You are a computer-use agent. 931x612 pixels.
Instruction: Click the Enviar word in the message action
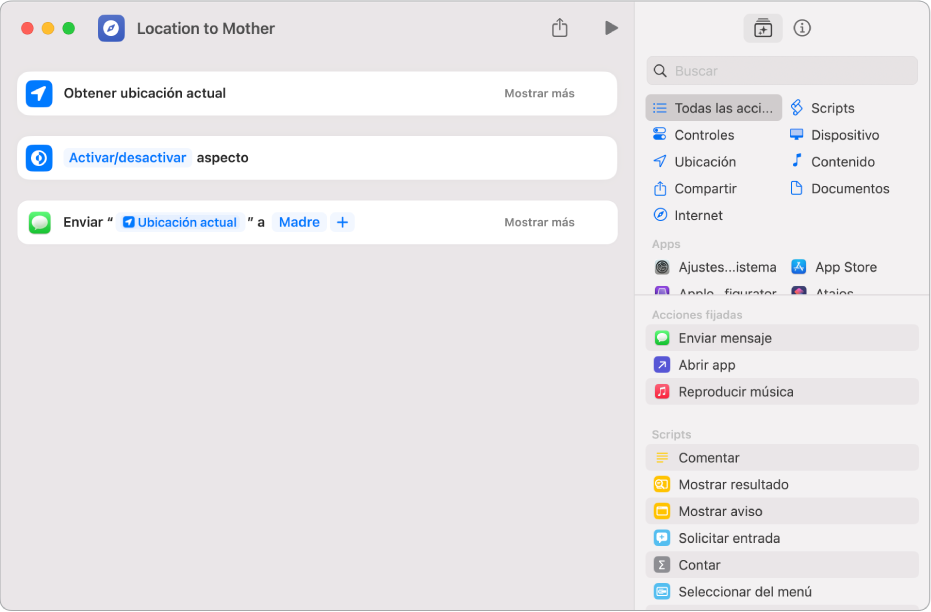(83, 222)
